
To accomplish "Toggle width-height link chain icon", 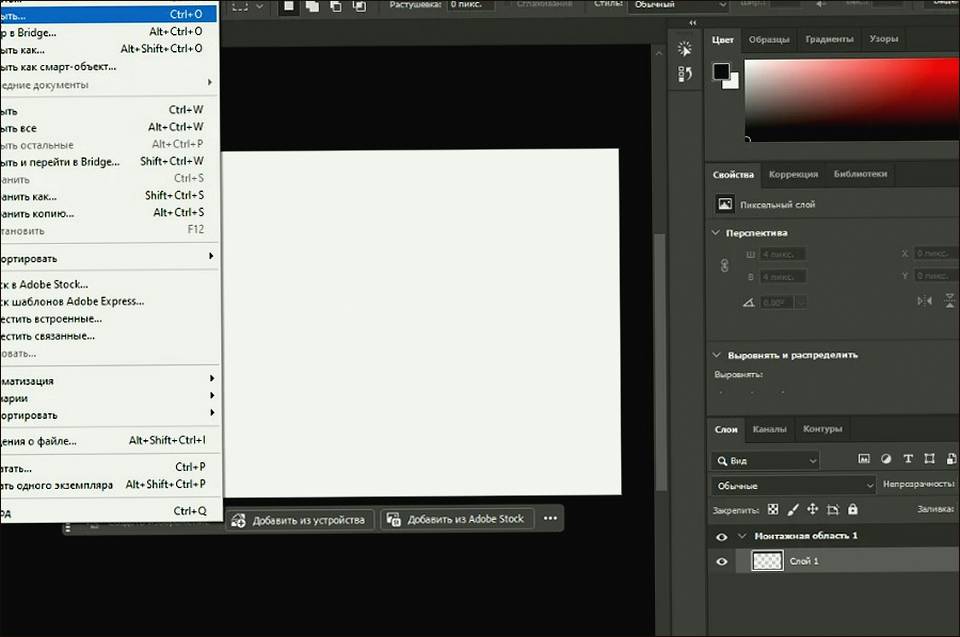I will (724, 265).
